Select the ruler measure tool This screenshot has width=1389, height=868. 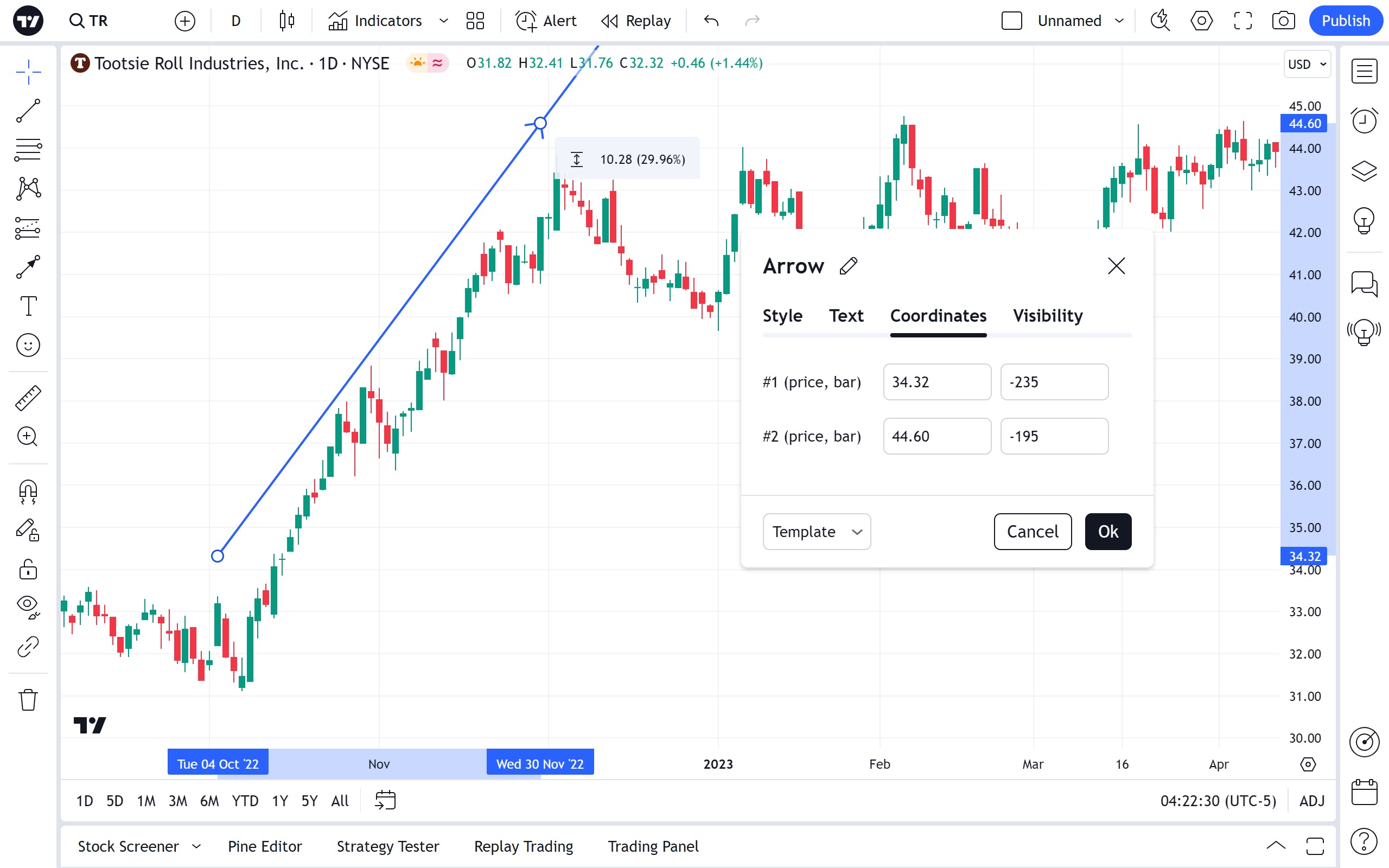tap(28, 398)
